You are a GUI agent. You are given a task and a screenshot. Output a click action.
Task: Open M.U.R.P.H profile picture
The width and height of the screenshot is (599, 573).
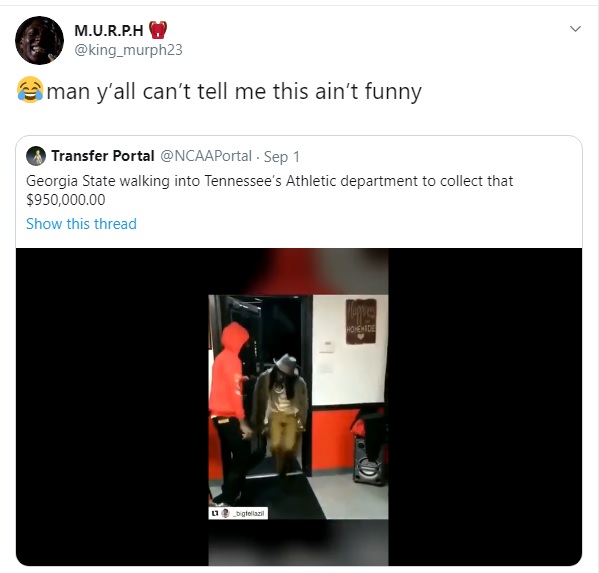39,40
